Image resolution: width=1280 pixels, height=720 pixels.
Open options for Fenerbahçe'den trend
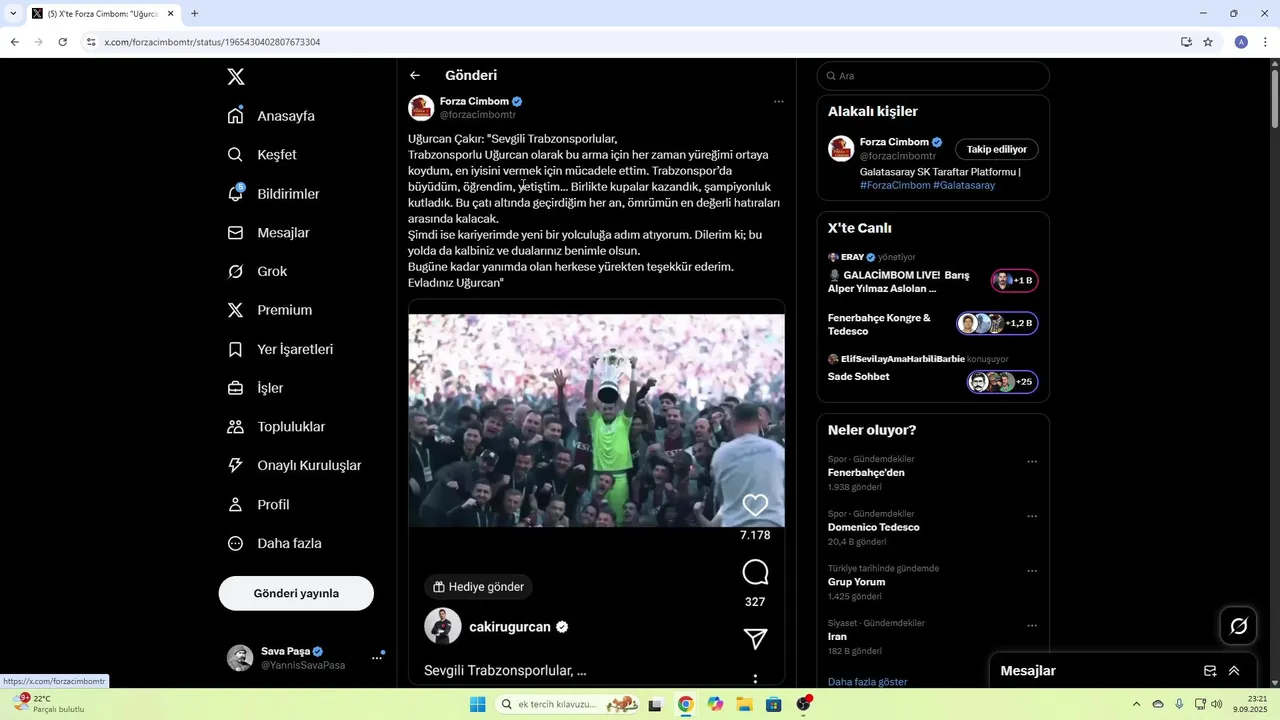pyautogui.click(x=1032, y=462)
